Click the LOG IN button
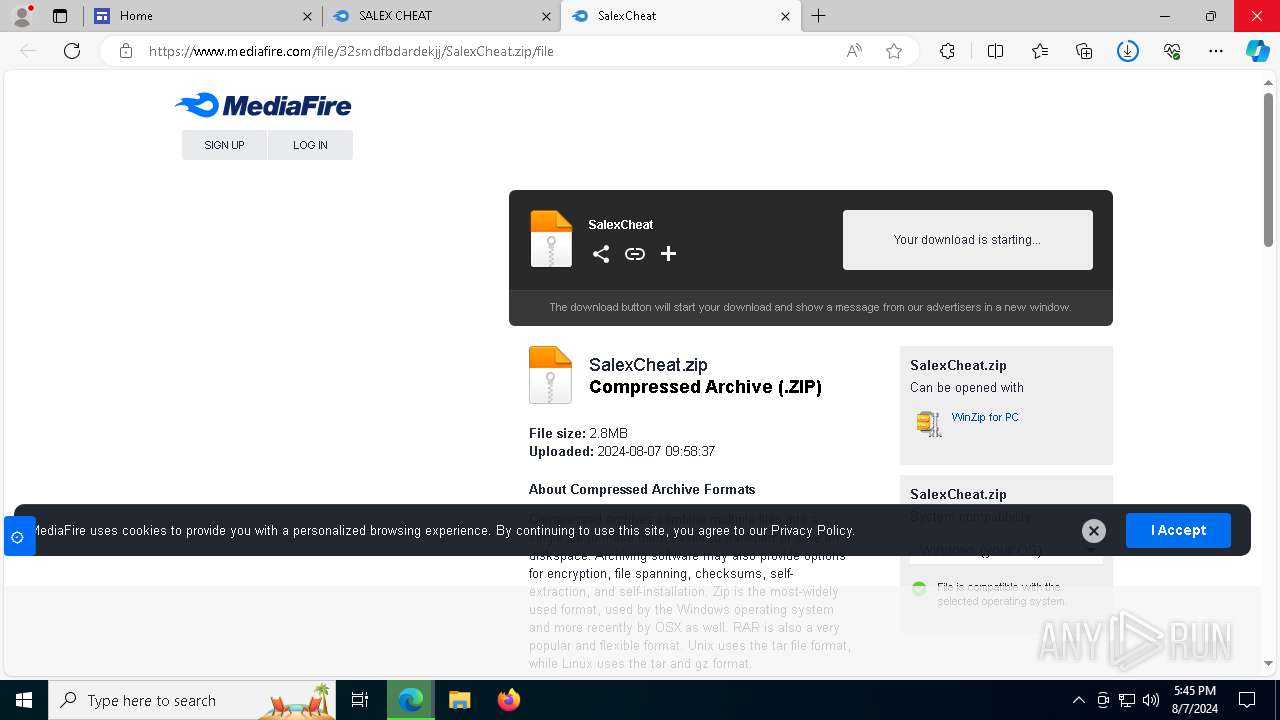The height and width of the screenshot is (720, 1280). point(310,145)
